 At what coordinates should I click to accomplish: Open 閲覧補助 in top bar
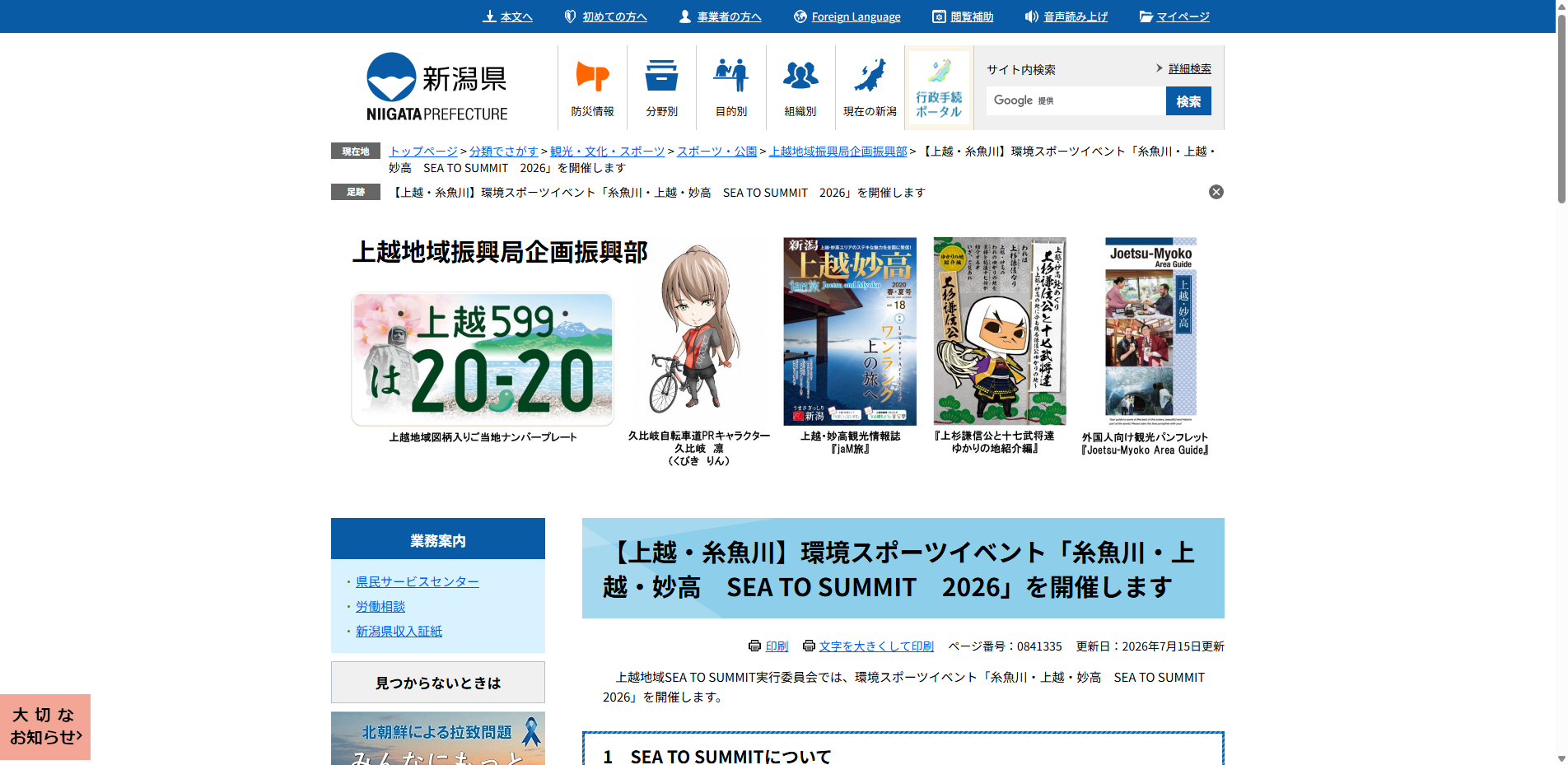coord(963,16)
